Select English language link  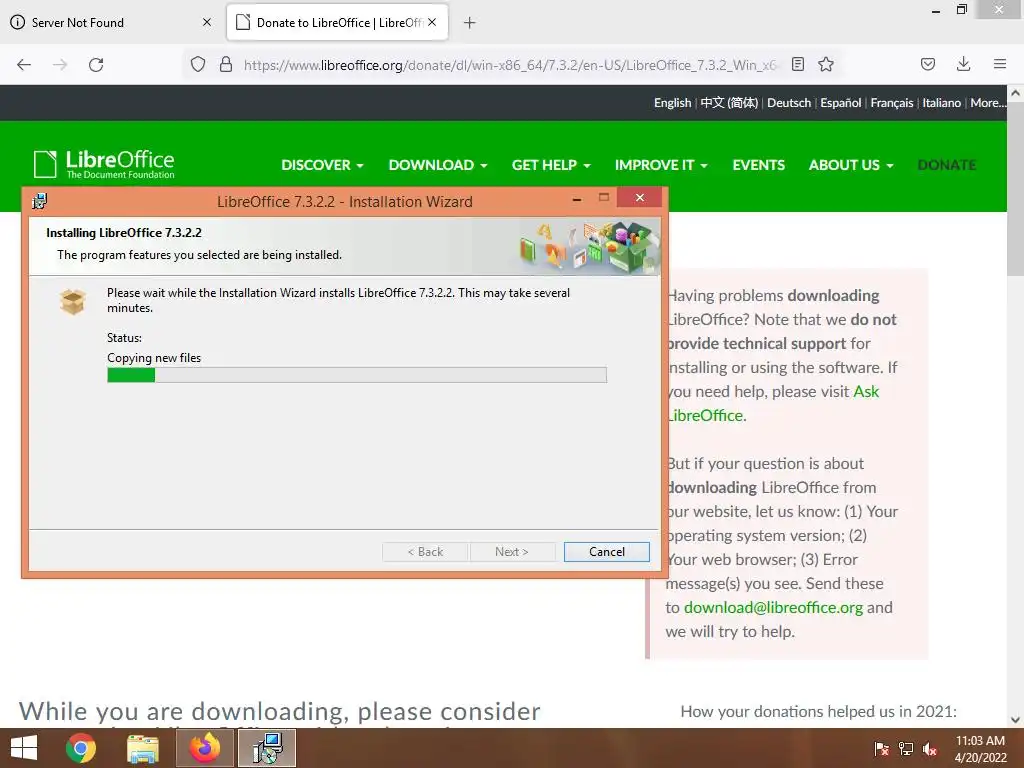(672, 103)
